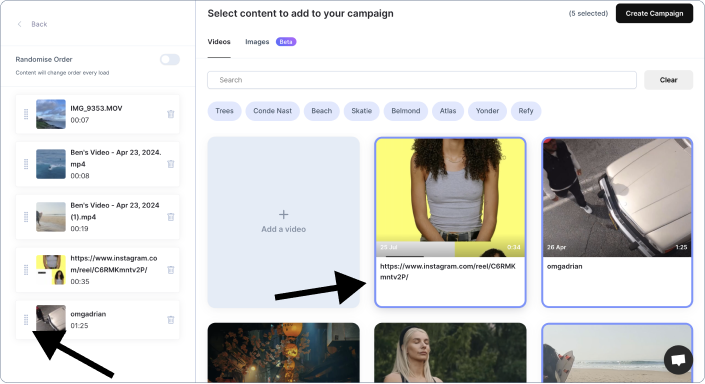Click the instagram reel URL caption on card
The height and width of the screenshot is (384, 705).
pos(448,272)
